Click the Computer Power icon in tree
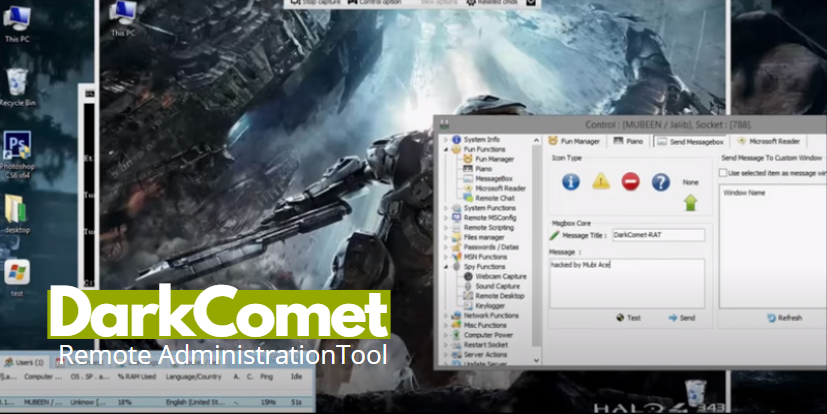Image resolution: width=827 pixels, height=414 pixels. (x=456, y=335)
